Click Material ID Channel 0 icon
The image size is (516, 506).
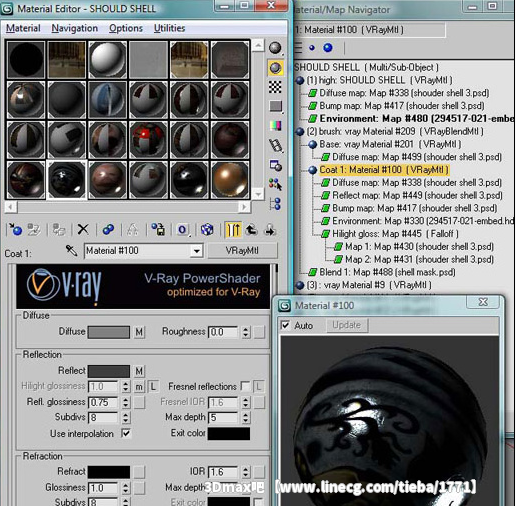point(182,229)
